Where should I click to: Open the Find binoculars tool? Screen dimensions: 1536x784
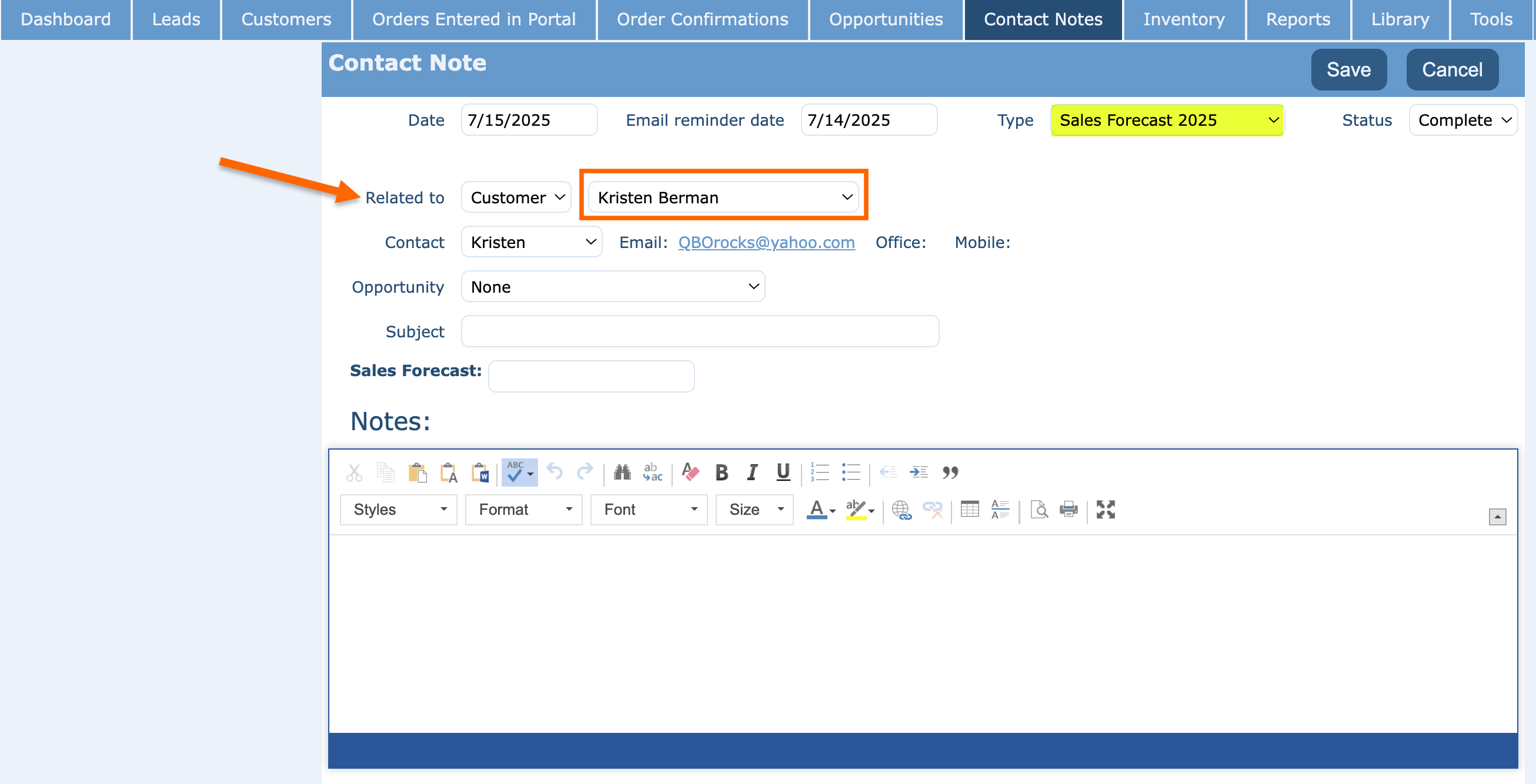[622, 473]
